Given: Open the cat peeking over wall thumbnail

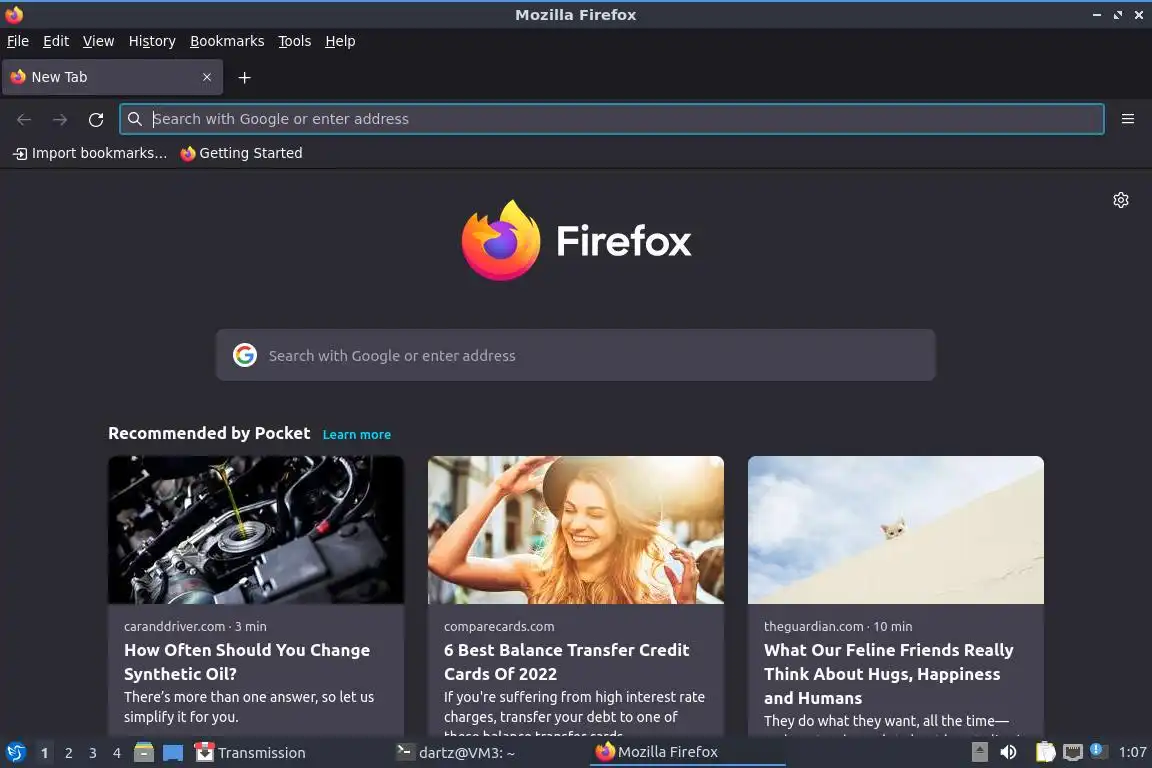Looking at the screenshot, I should (896, 530).
